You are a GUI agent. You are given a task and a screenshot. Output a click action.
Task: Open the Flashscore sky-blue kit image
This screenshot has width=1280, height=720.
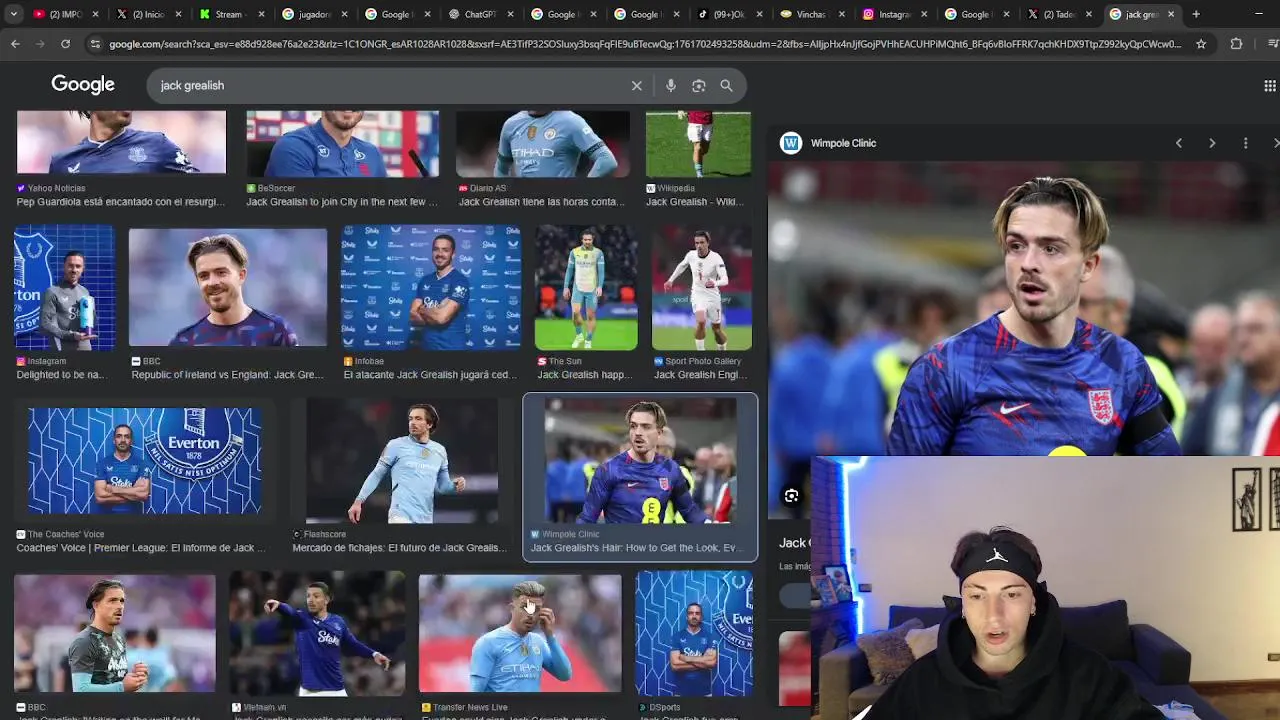pyautogui.click(x=401, y=461)
